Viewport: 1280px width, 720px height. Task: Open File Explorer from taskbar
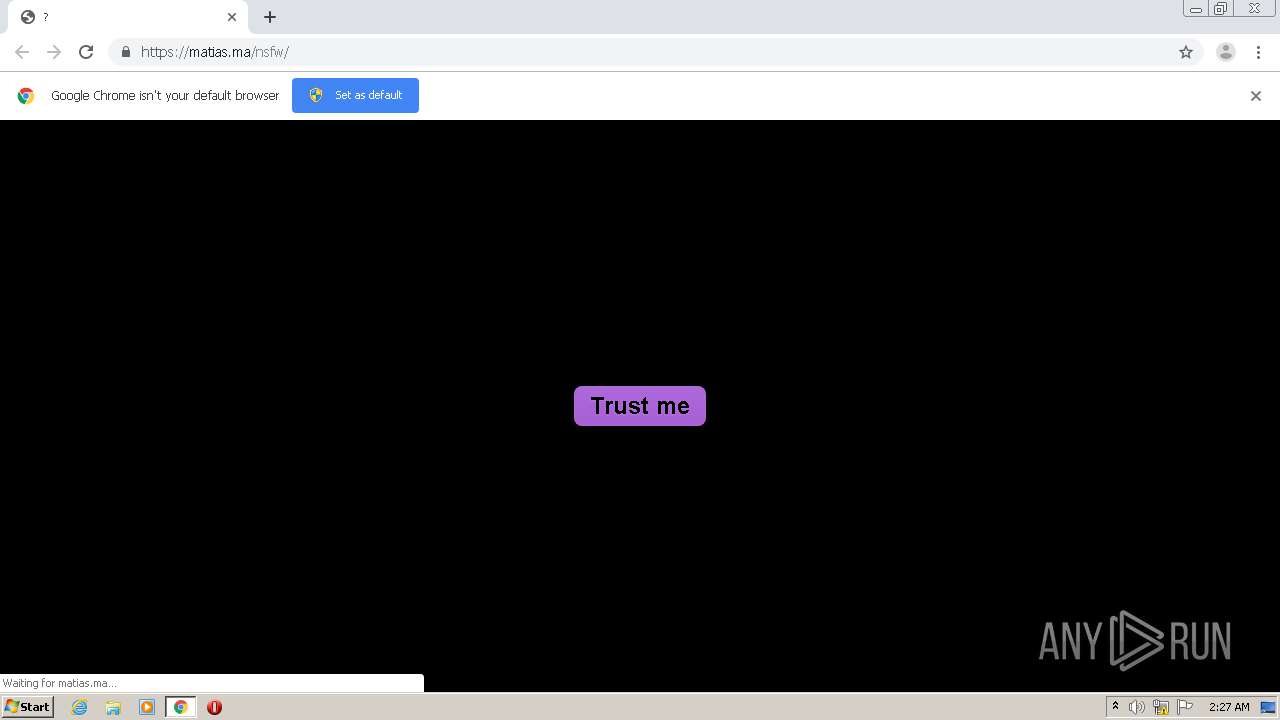tap(113, 707)
